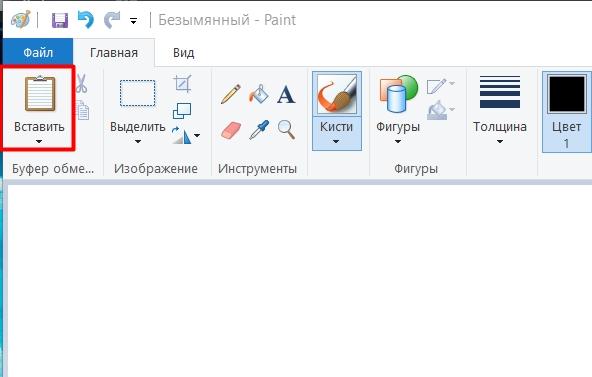592x377 pixels.
Task: Undo the last action
Action: pos(85,19)
